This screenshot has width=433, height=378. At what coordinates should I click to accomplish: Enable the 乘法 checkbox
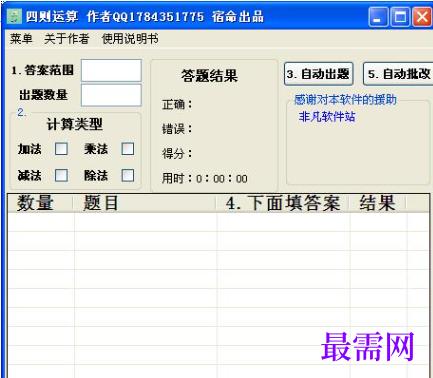(128, 149)
